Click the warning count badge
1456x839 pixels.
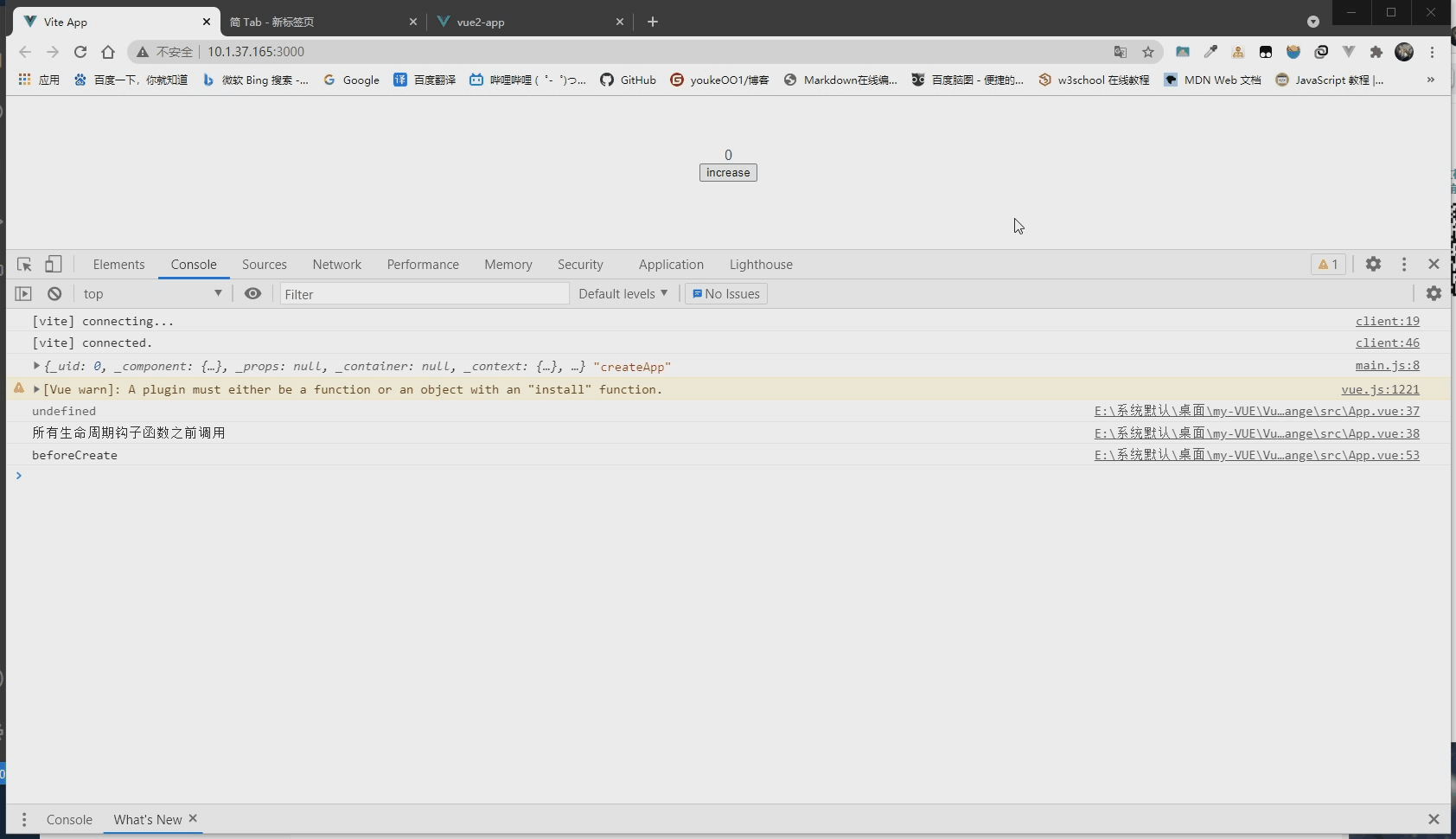(x=1328, y=265)
